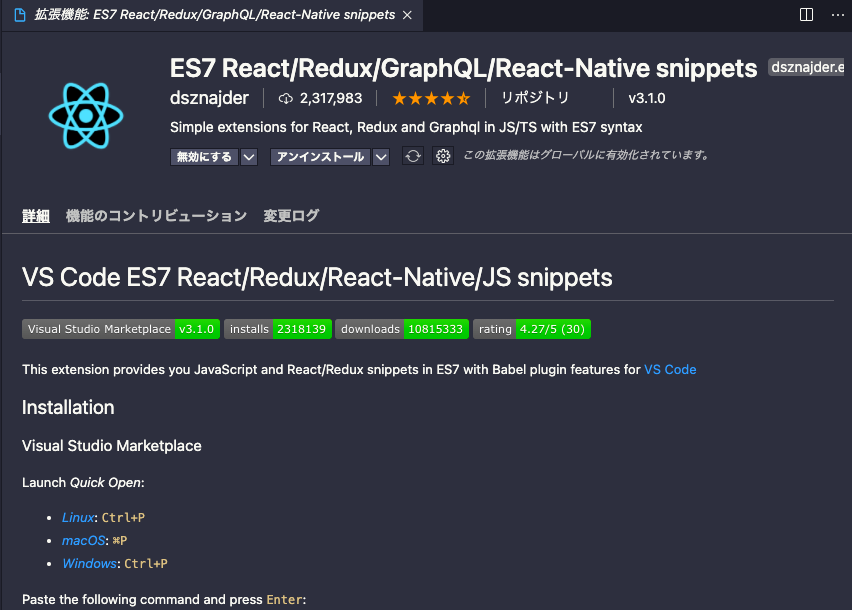The image size is (852, 610).
Task: Click the file icon on the extension tab
Action: [x=20, y=15]
